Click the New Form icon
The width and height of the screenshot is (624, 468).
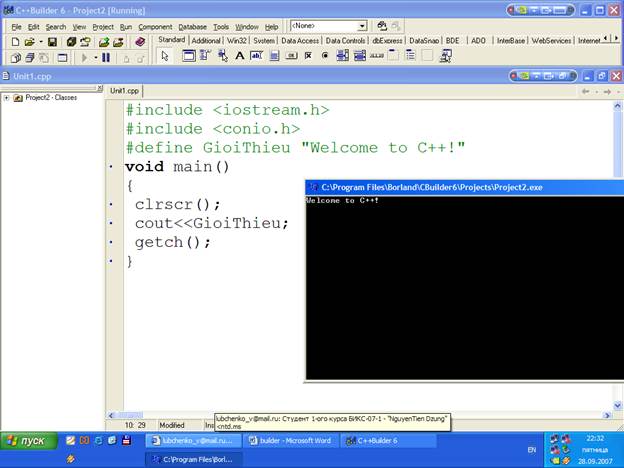[62, 58]
